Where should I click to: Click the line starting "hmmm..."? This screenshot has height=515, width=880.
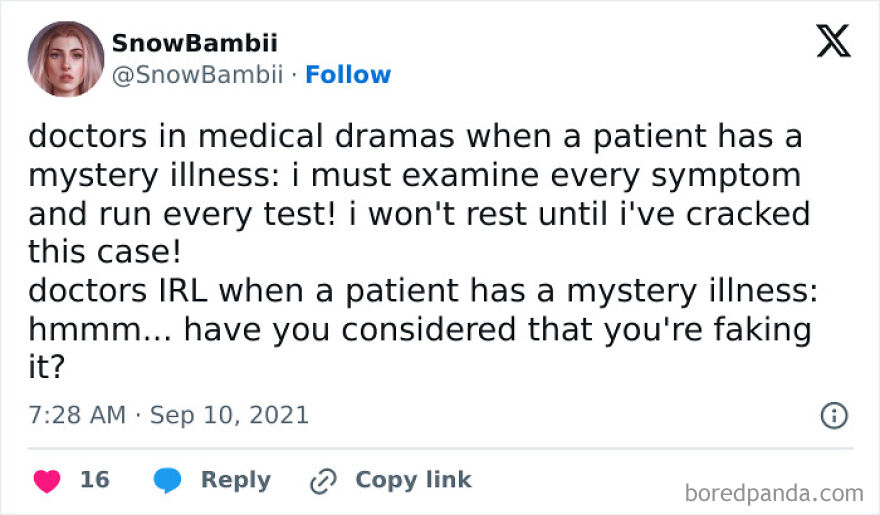[418, 331]
